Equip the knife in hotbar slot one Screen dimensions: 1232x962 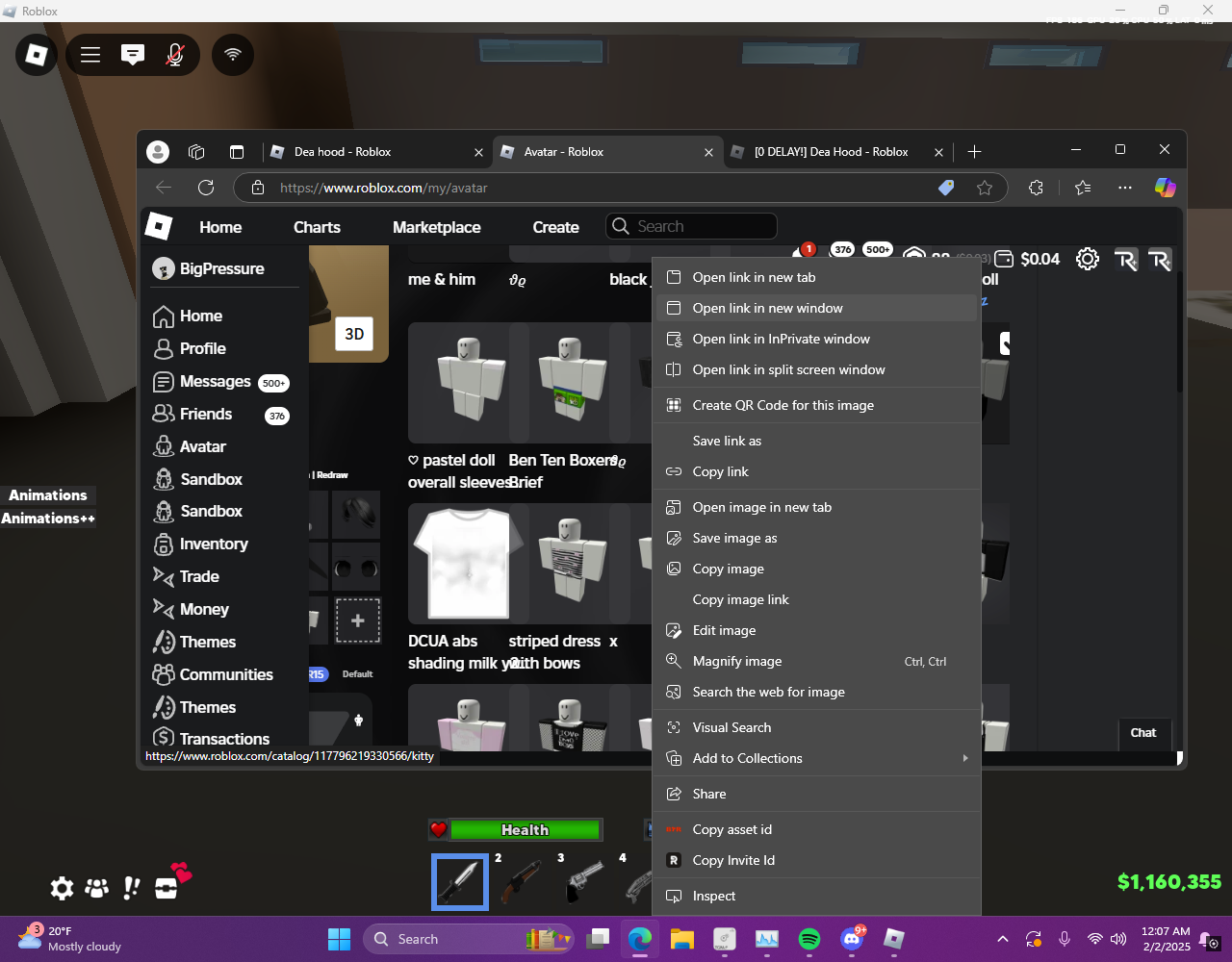(459, 881)
